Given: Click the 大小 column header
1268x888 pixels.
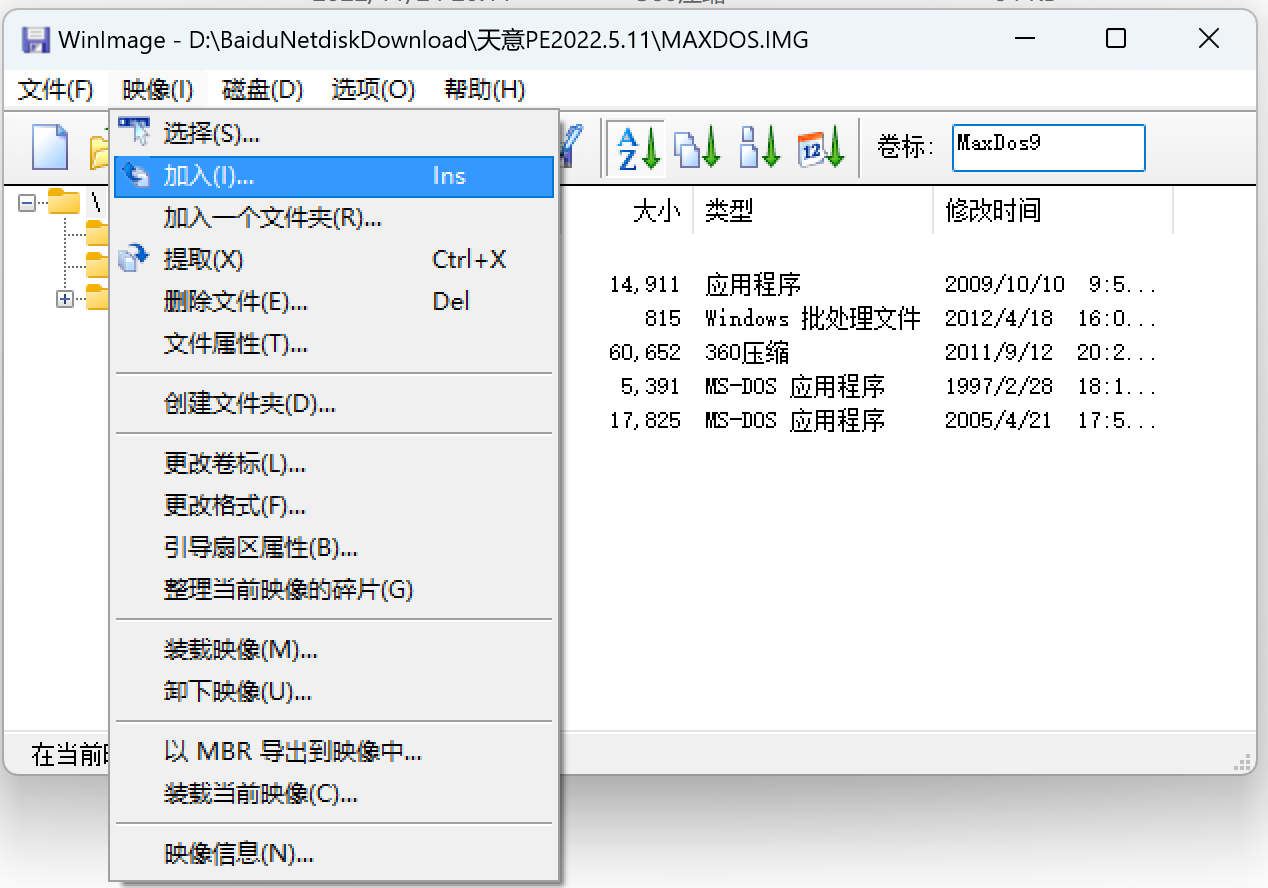Looking at the screenshot, I should (657, 211).
